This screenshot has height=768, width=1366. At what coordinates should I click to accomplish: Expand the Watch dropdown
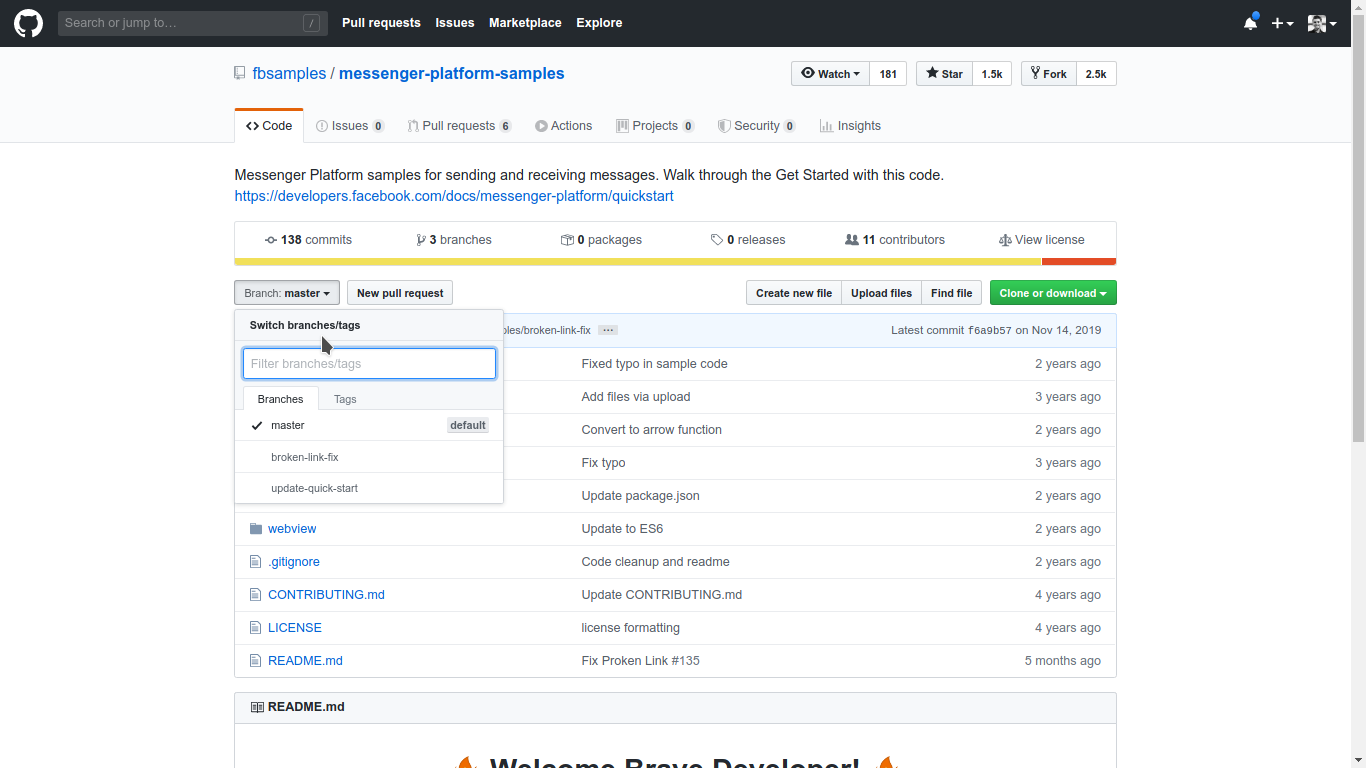point(830,73)
